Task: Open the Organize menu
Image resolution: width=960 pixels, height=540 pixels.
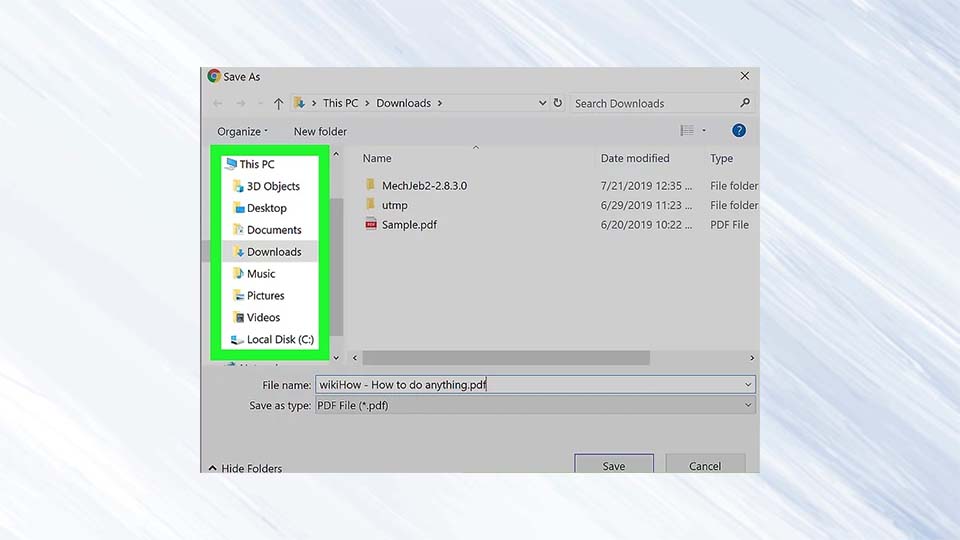Action: (x=242, y=132)
